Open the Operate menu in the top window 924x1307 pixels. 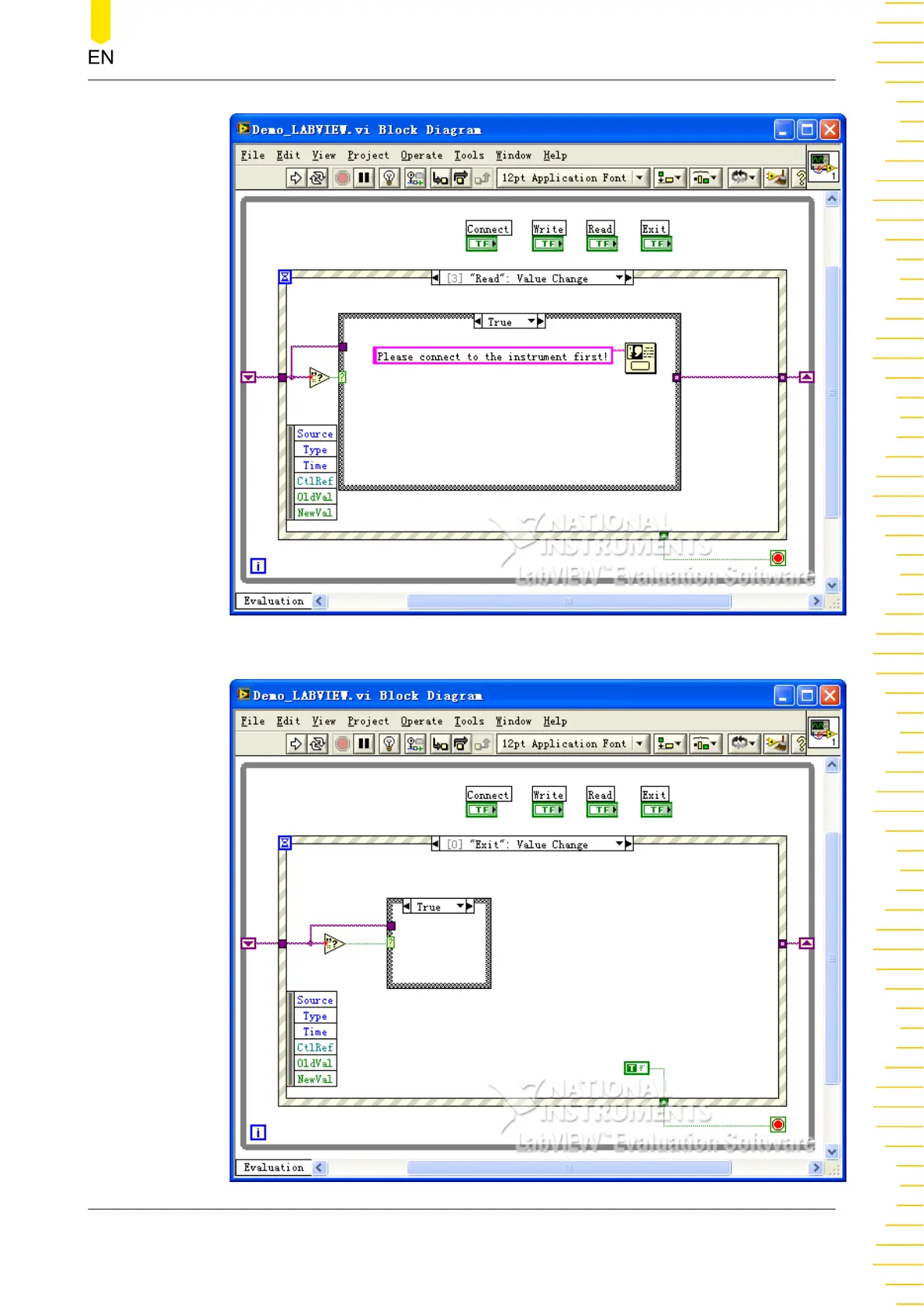tap(421, 155)
